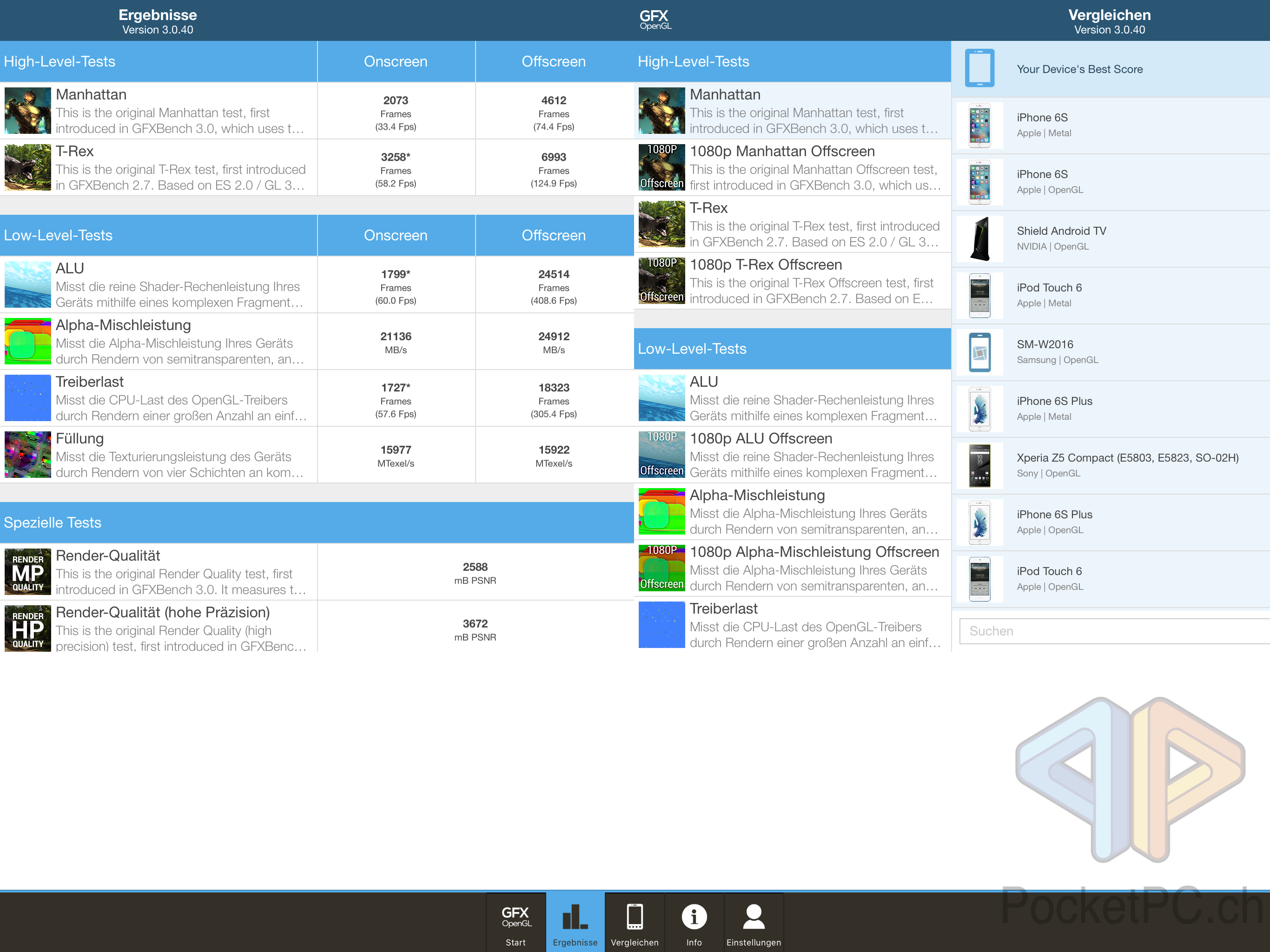Click the ALU thumbnail in compare list

pos(661,398)
